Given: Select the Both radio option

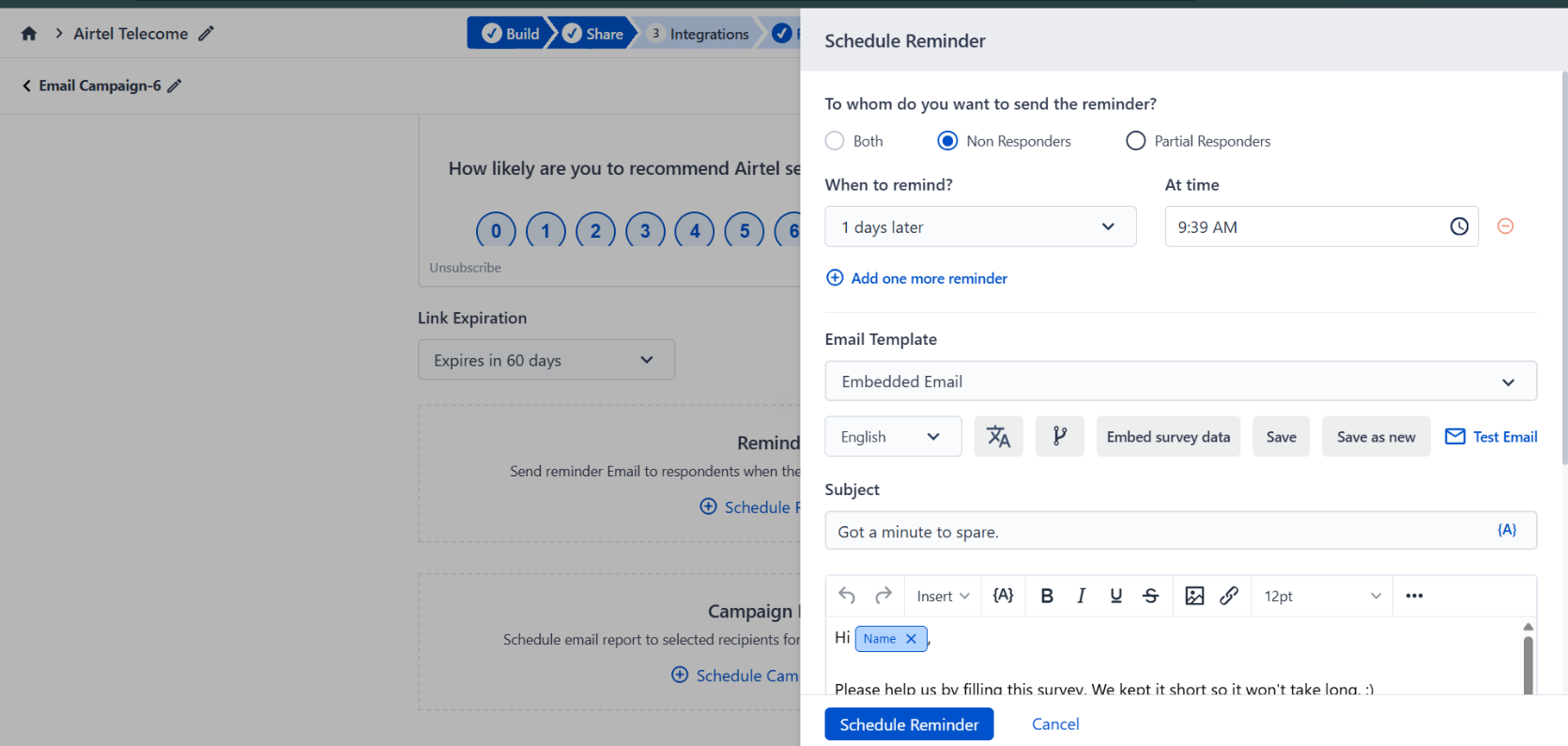Looking at the screenshot, I should [x=835, y=141].
